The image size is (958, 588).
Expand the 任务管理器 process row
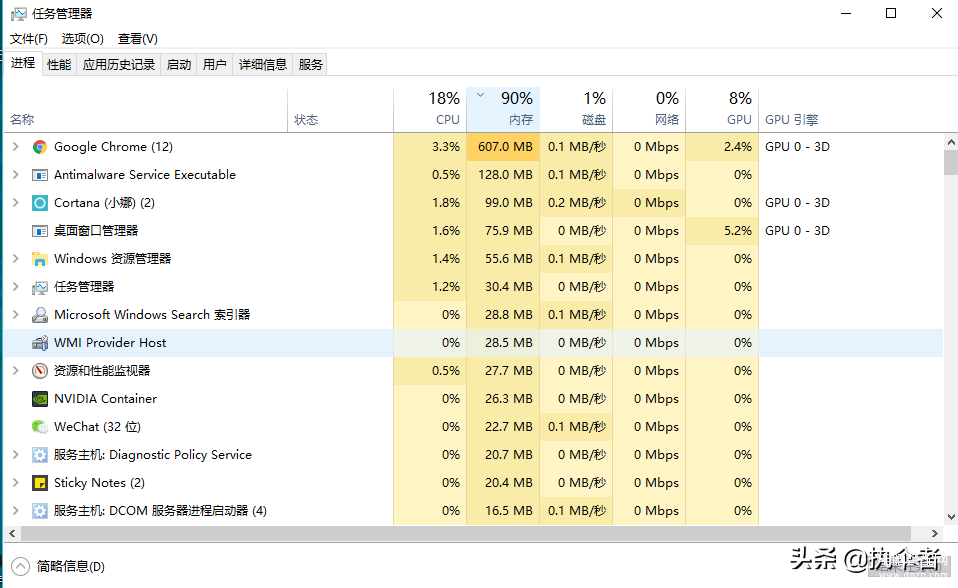(x=16, y=287)
